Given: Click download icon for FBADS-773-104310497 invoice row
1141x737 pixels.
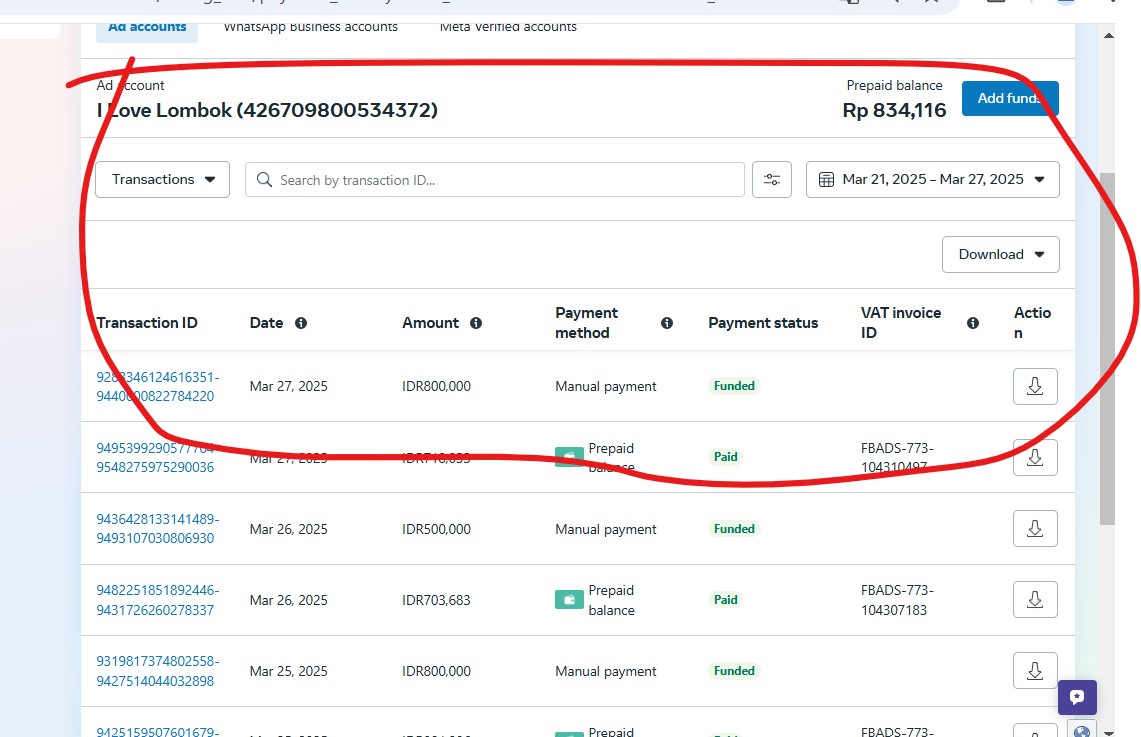Looking at the screenshot, I should [x=1035, y=457].
